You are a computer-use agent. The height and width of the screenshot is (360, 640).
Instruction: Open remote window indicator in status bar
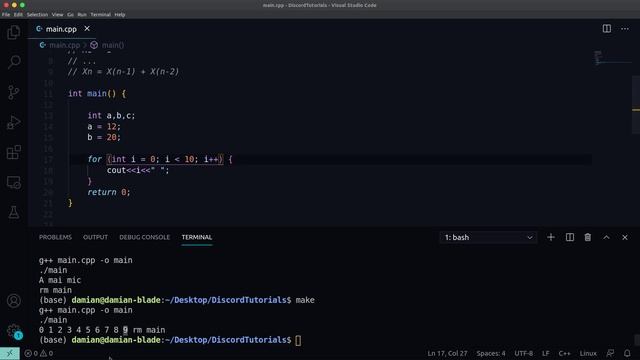10,353
